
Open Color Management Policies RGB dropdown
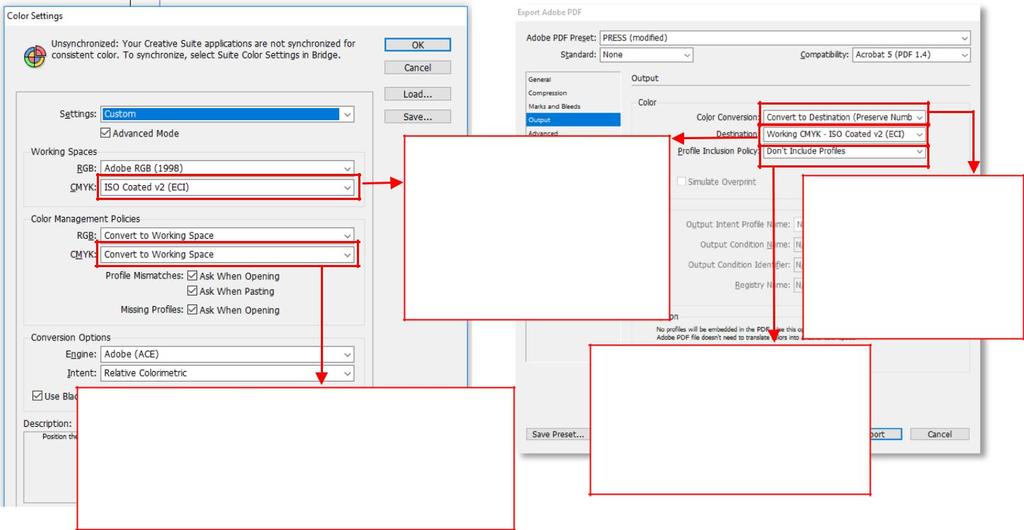click(227, 235)
